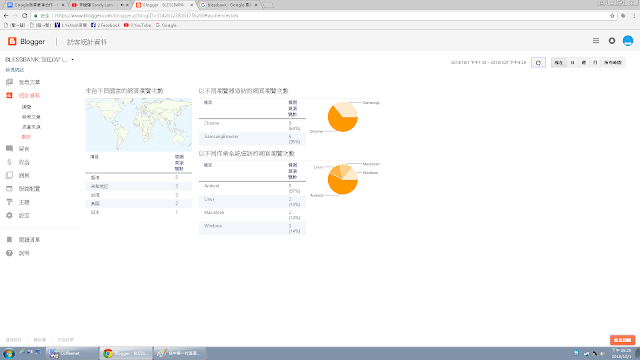Open the Google bookmark in bookmarks bar

166,25
